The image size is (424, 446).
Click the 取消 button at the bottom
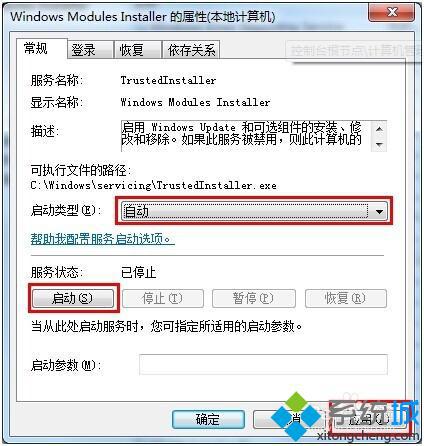click(288, 419)
